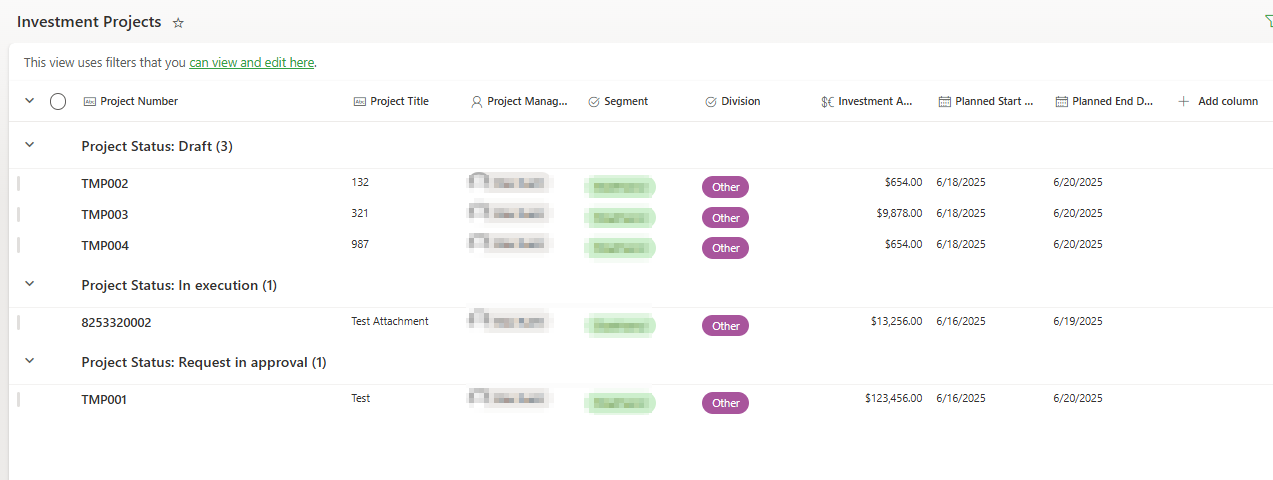Collapse the Project Status: Draft group
This screenshot has height=480, width=1273.
[x=29, y=145]
